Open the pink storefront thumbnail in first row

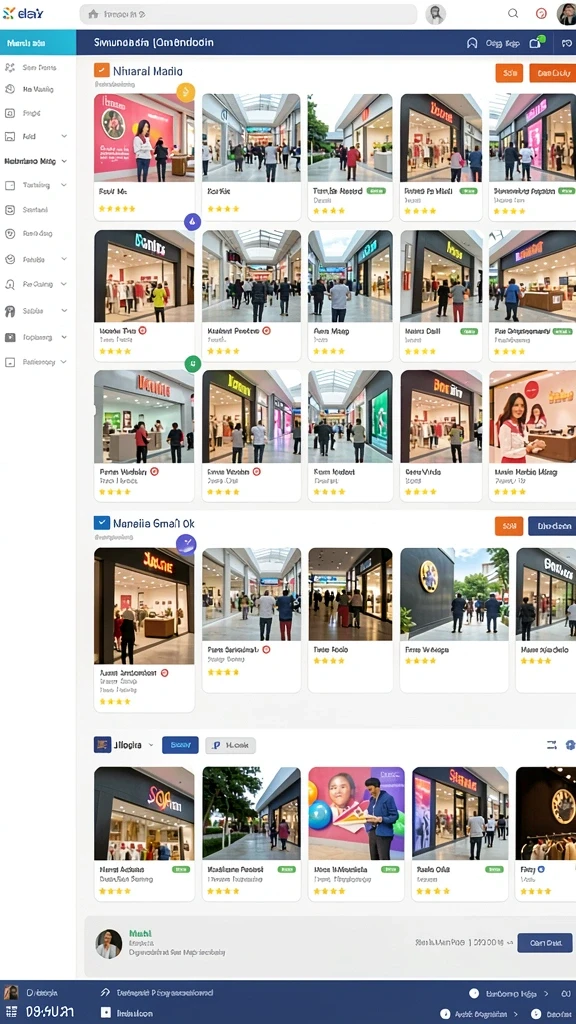point(144,137)
